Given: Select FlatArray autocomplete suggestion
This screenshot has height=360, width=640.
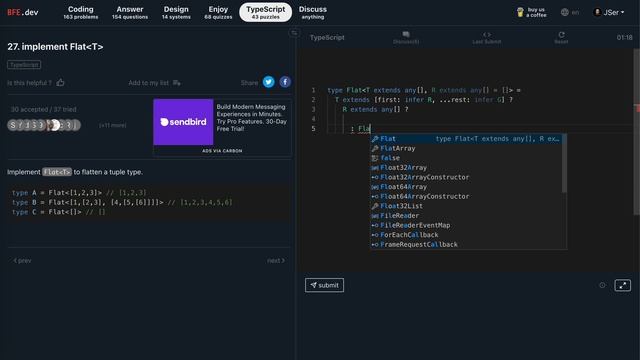Looking at the screenshot, I should (466, 149).
